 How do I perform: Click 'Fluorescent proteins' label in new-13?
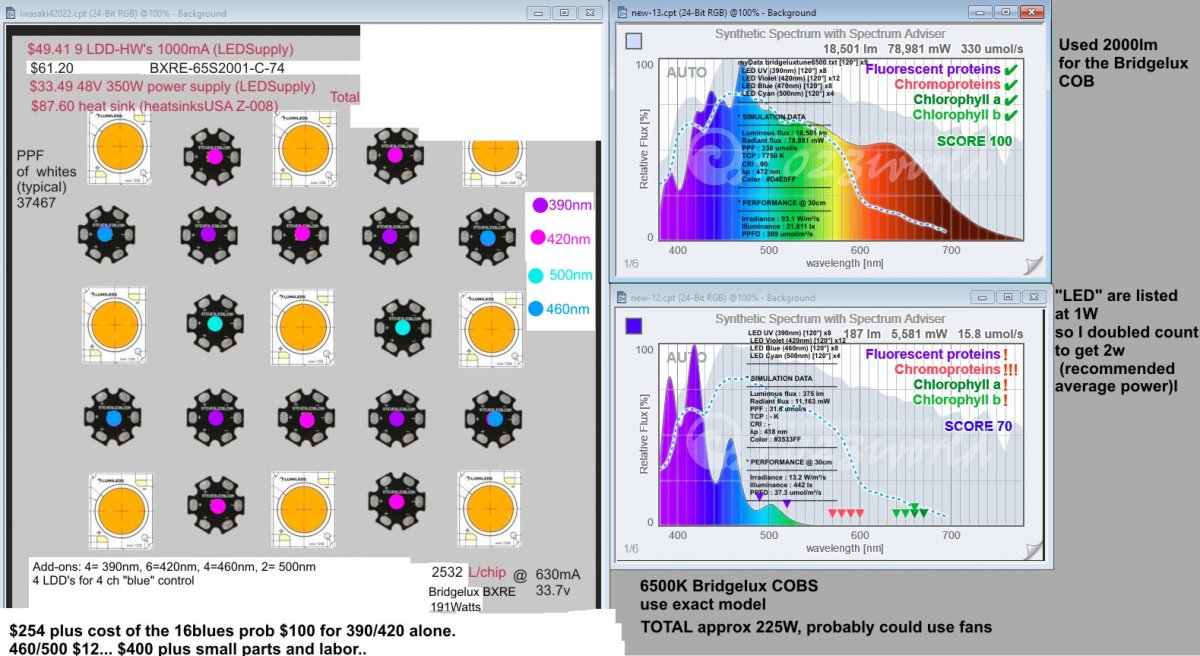pos(933,70)
